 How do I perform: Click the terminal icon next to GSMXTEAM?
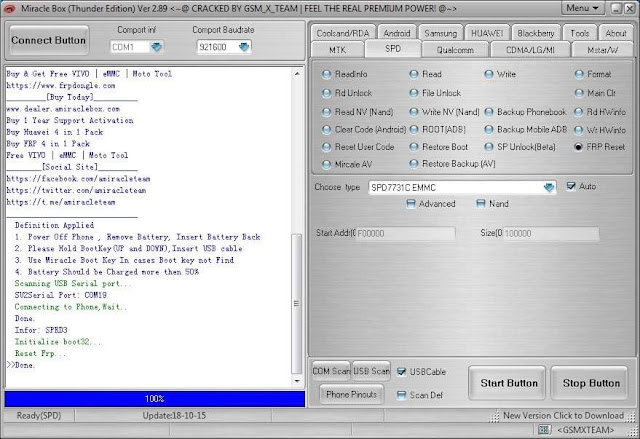click(544, 429)
